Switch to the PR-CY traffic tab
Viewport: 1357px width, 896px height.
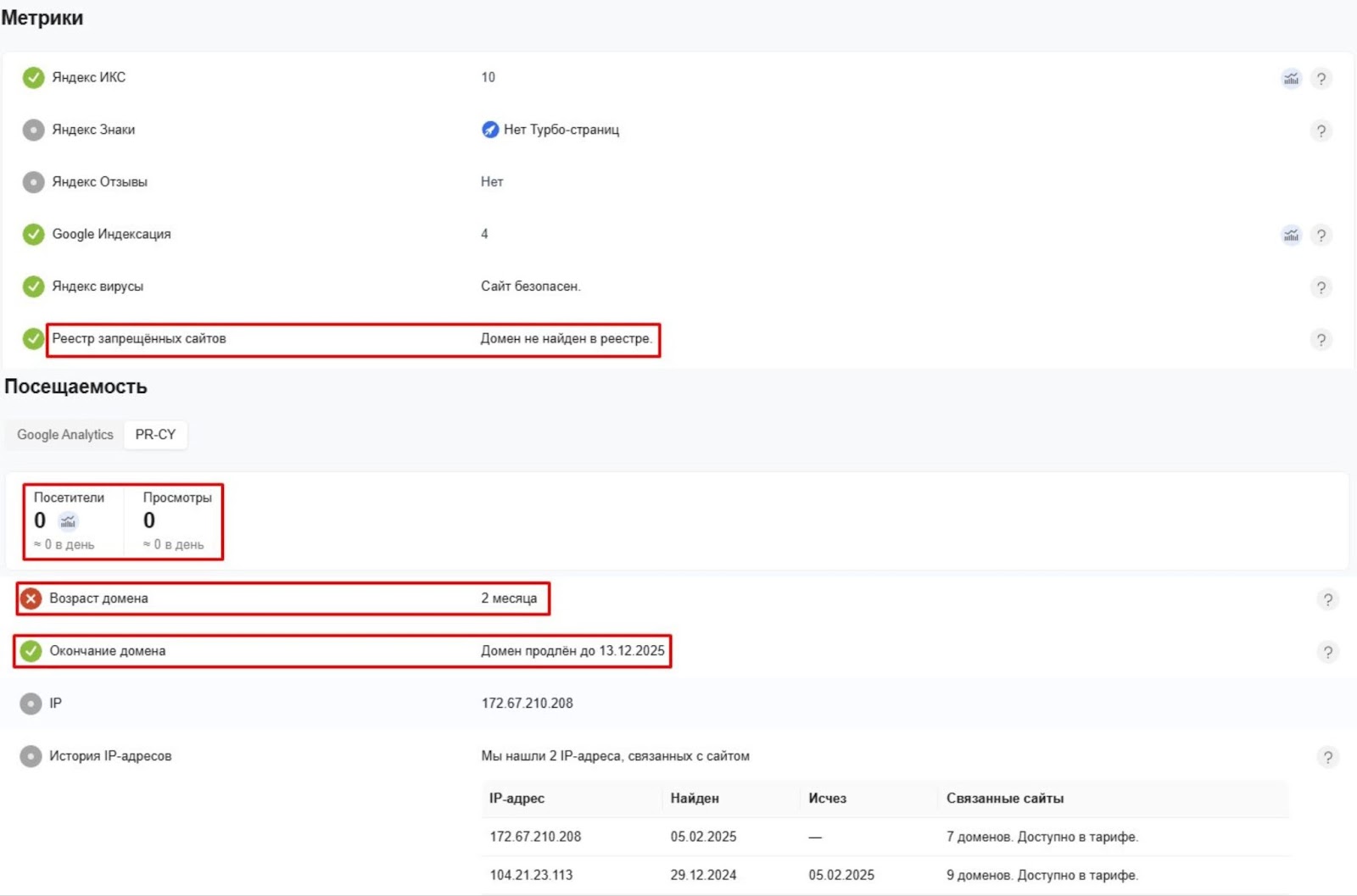155,435
